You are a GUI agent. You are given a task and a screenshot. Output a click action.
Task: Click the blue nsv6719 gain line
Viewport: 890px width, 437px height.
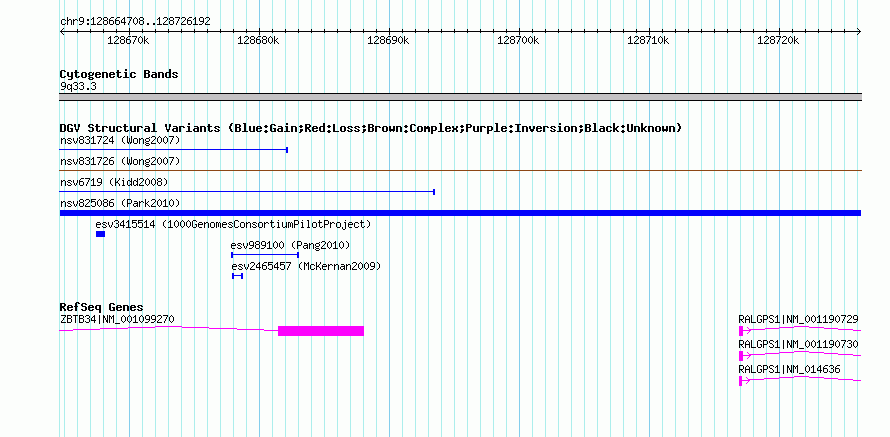pos(247,192)
